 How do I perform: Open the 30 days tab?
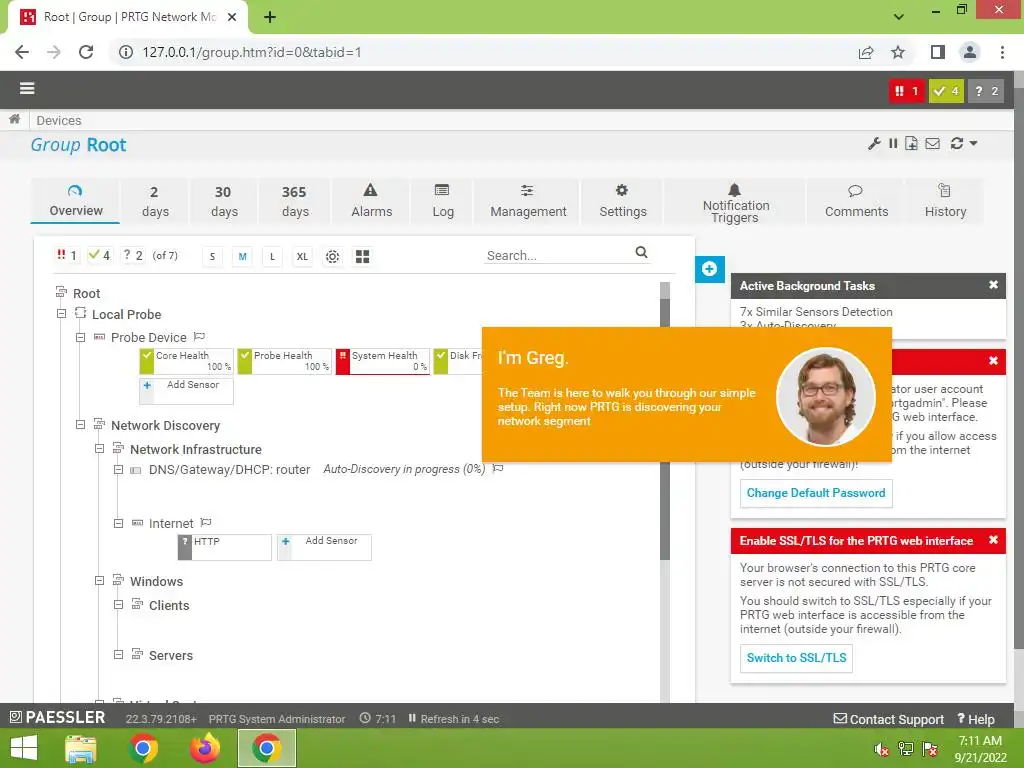click(223, 201)
